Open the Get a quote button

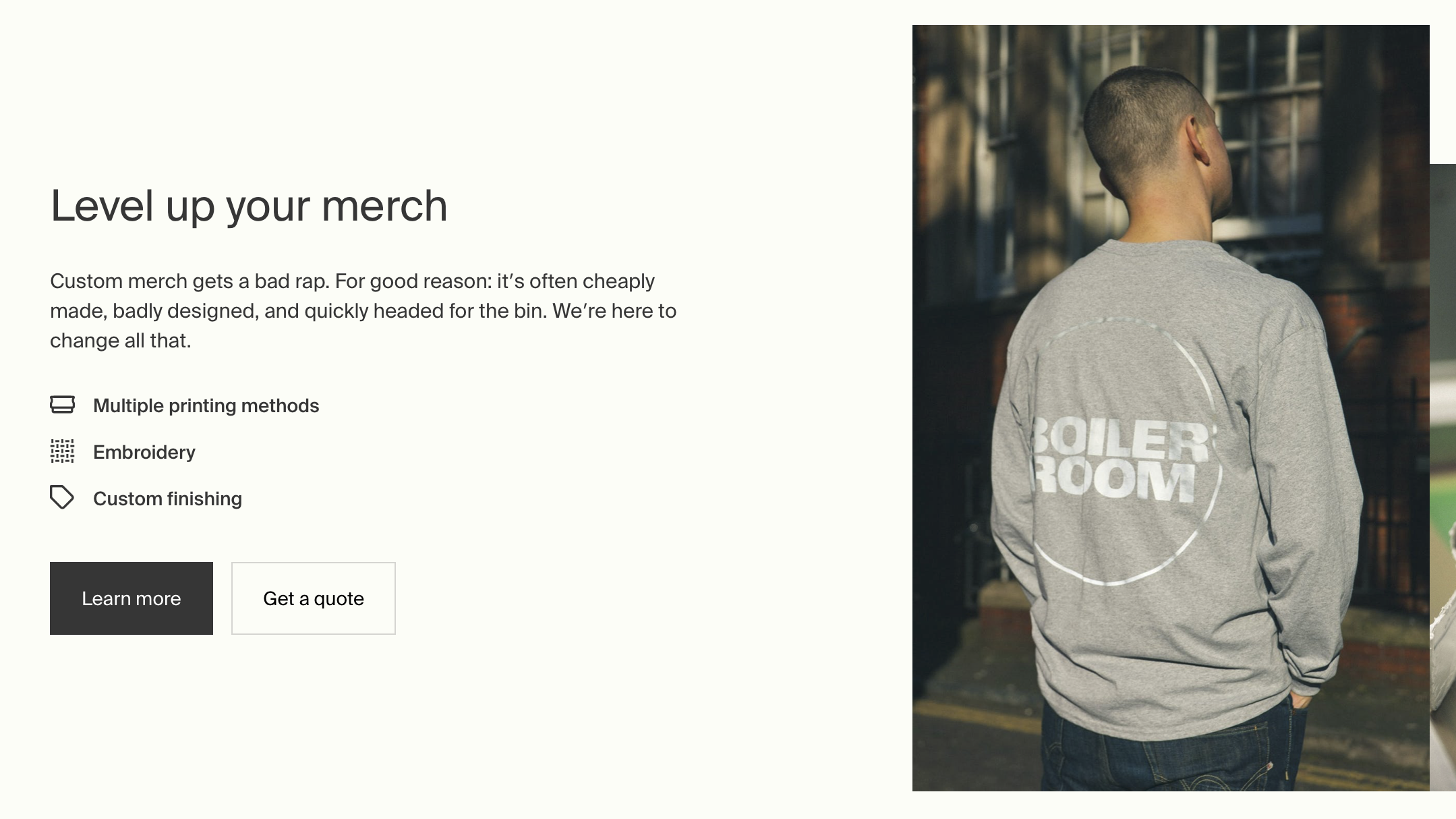click(314, 598)
